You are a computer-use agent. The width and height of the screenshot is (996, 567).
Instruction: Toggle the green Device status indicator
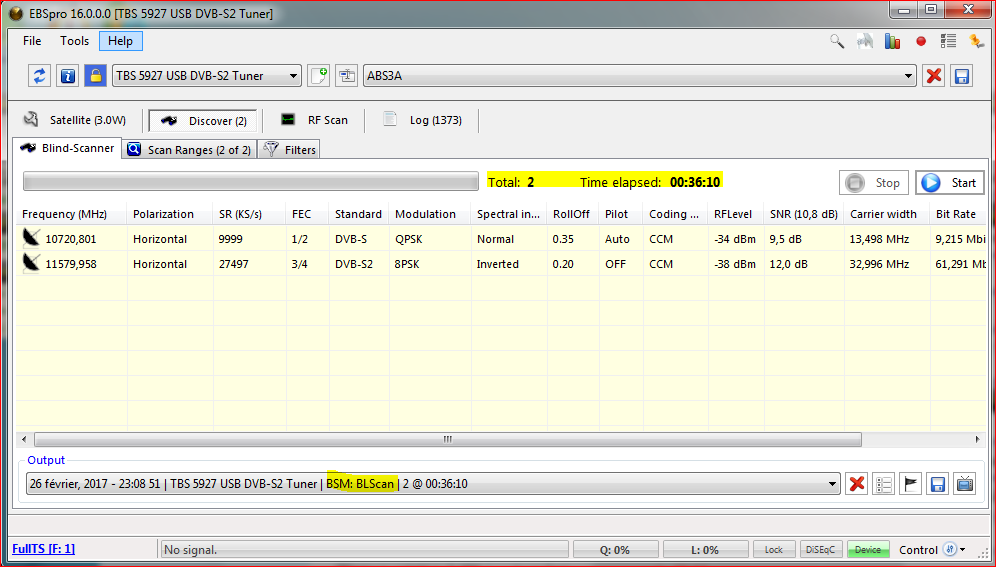click(x=868, y=550)
